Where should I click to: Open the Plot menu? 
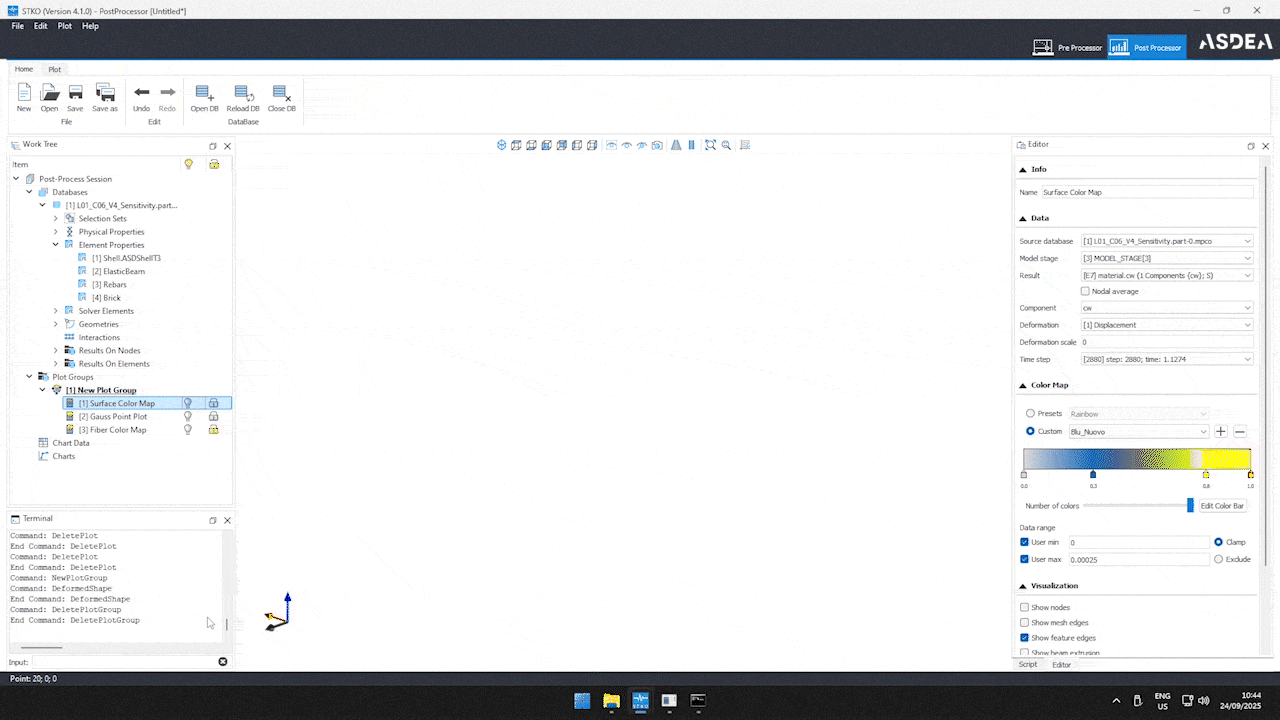[64, 26]
